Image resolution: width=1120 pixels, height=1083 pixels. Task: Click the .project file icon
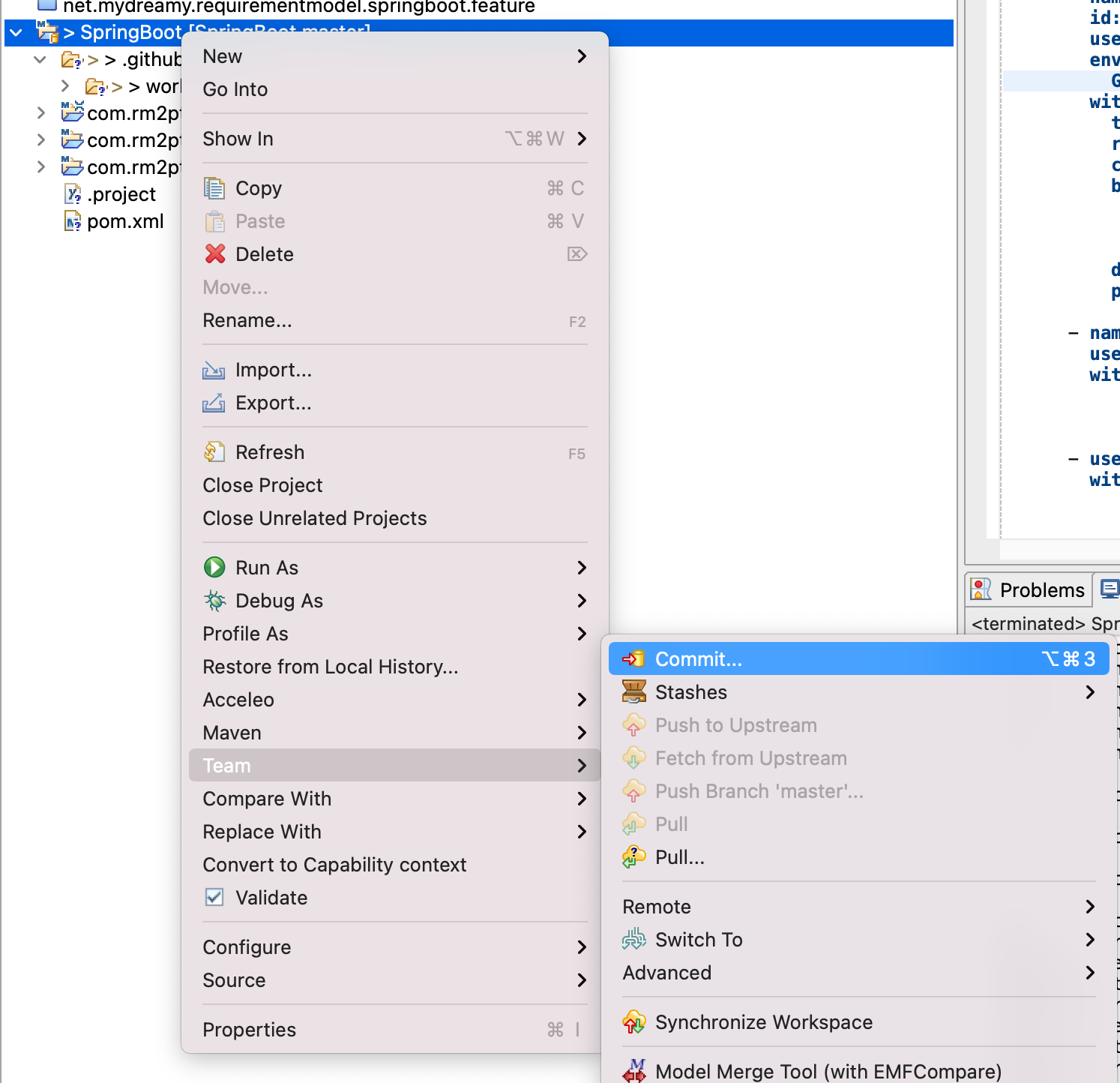73,194
